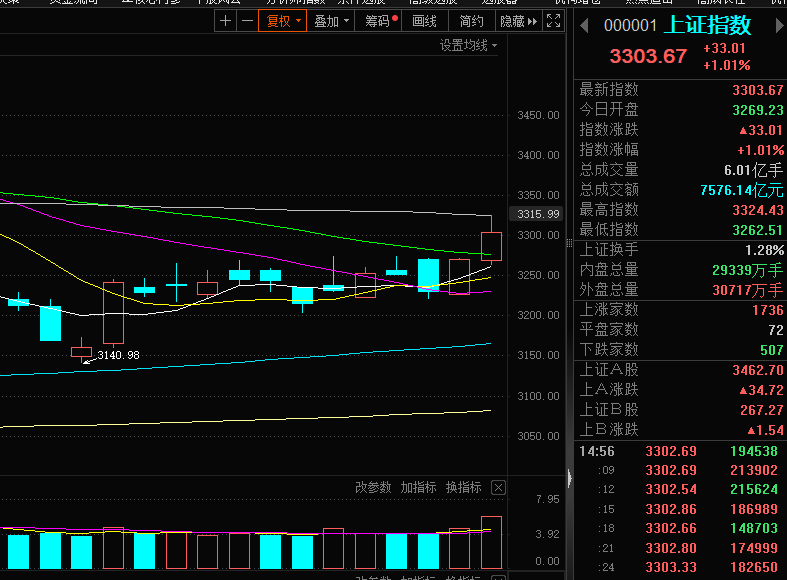
Task: Click 总成交额 value 7576.14亿元
Action: (742, 190)
